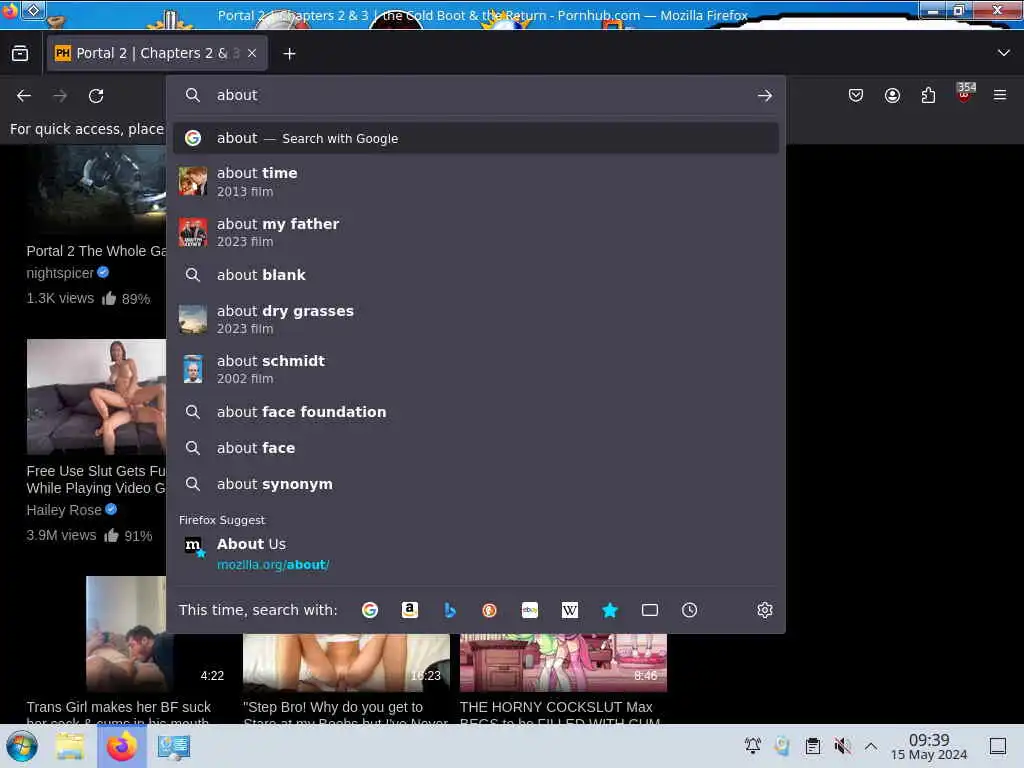The height and width of the screenshot is (768, 1024).
Task: Search this time with Amazon
Action: pos(409,610)
